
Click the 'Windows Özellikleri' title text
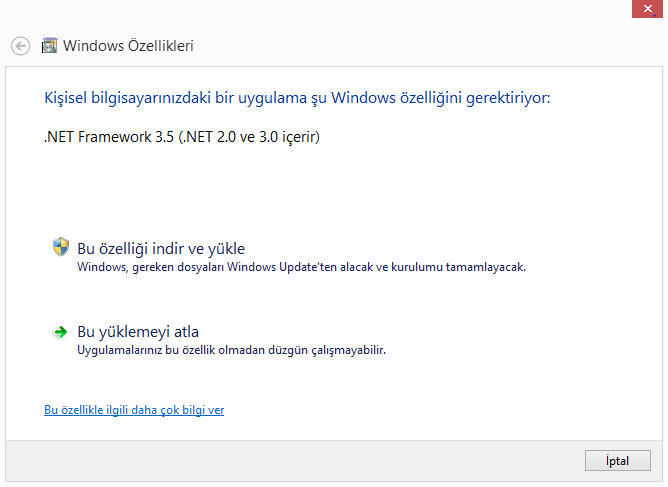pos(128,46)
